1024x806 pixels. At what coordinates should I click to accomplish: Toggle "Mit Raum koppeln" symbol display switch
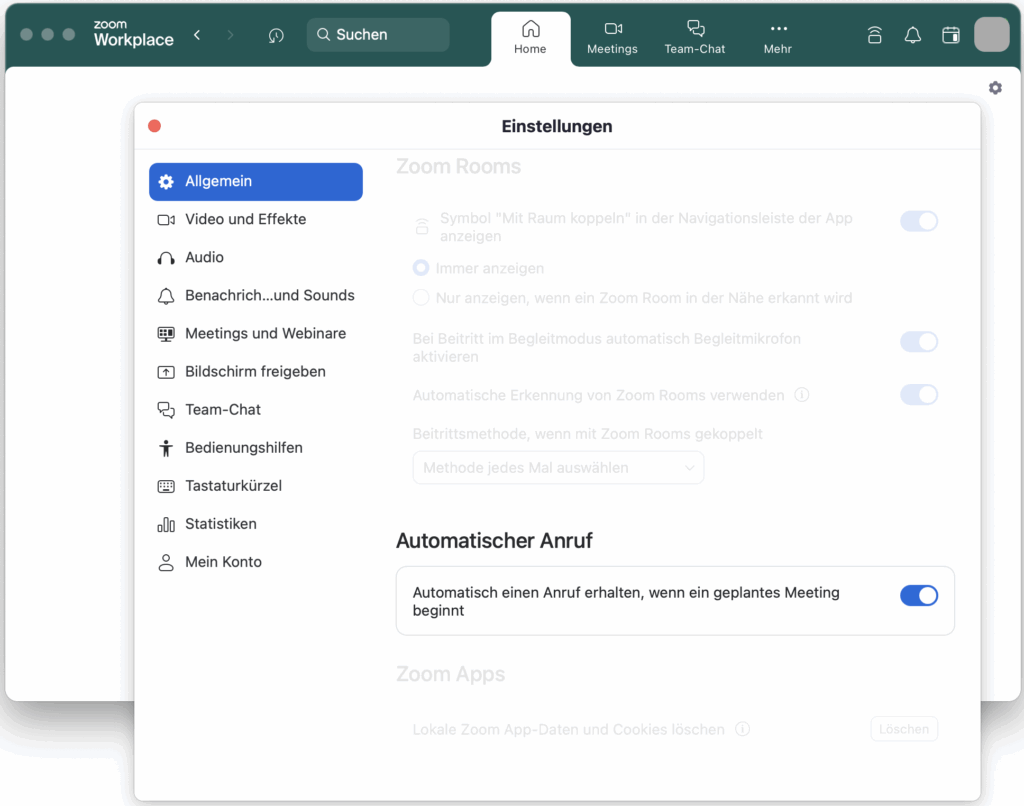pyautogui.click(x=918, y=221)
